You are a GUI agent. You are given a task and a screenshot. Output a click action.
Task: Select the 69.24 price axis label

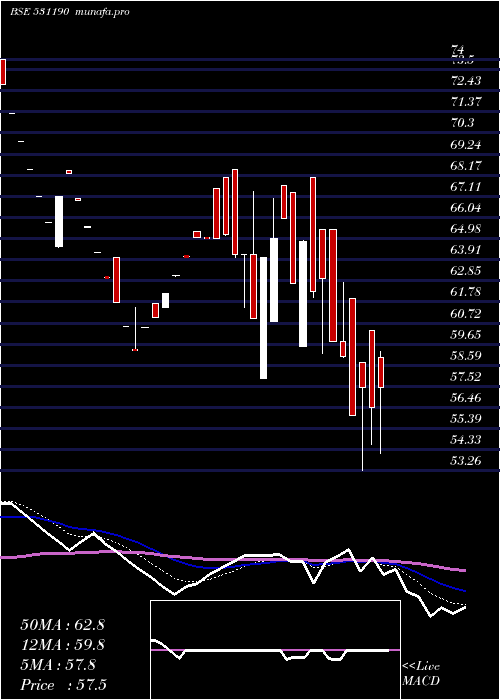(466, 144)
